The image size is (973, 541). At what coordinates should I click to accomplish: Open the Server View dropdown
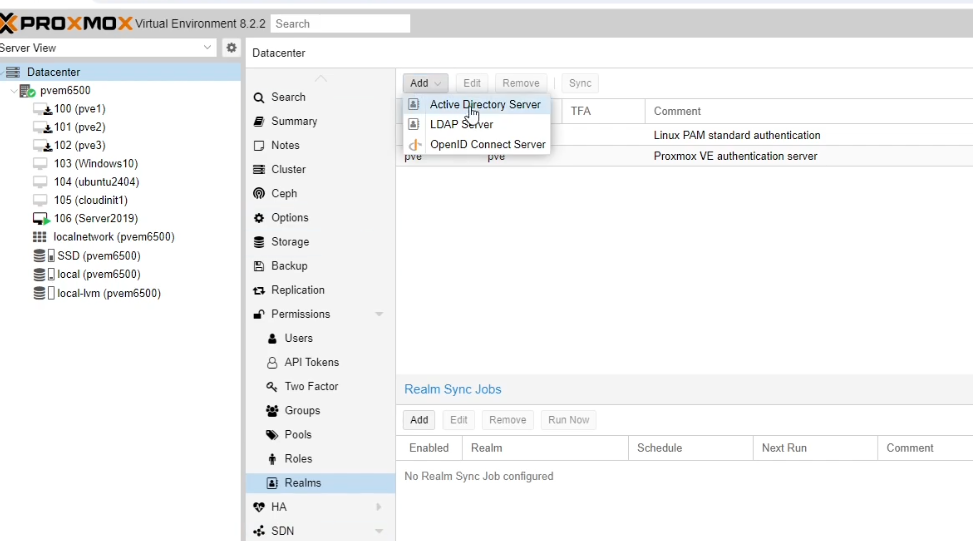pyautogui.click(x=207, y=48)
